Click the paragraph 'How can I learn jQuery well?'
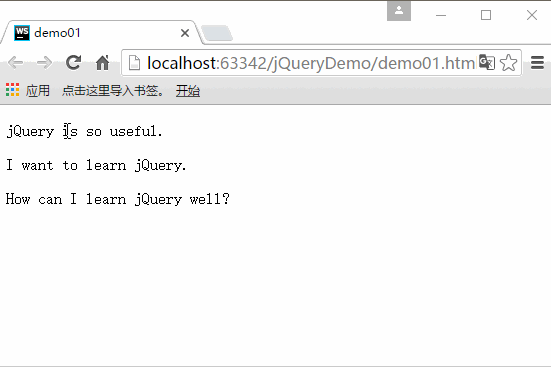 click(118, 199)
